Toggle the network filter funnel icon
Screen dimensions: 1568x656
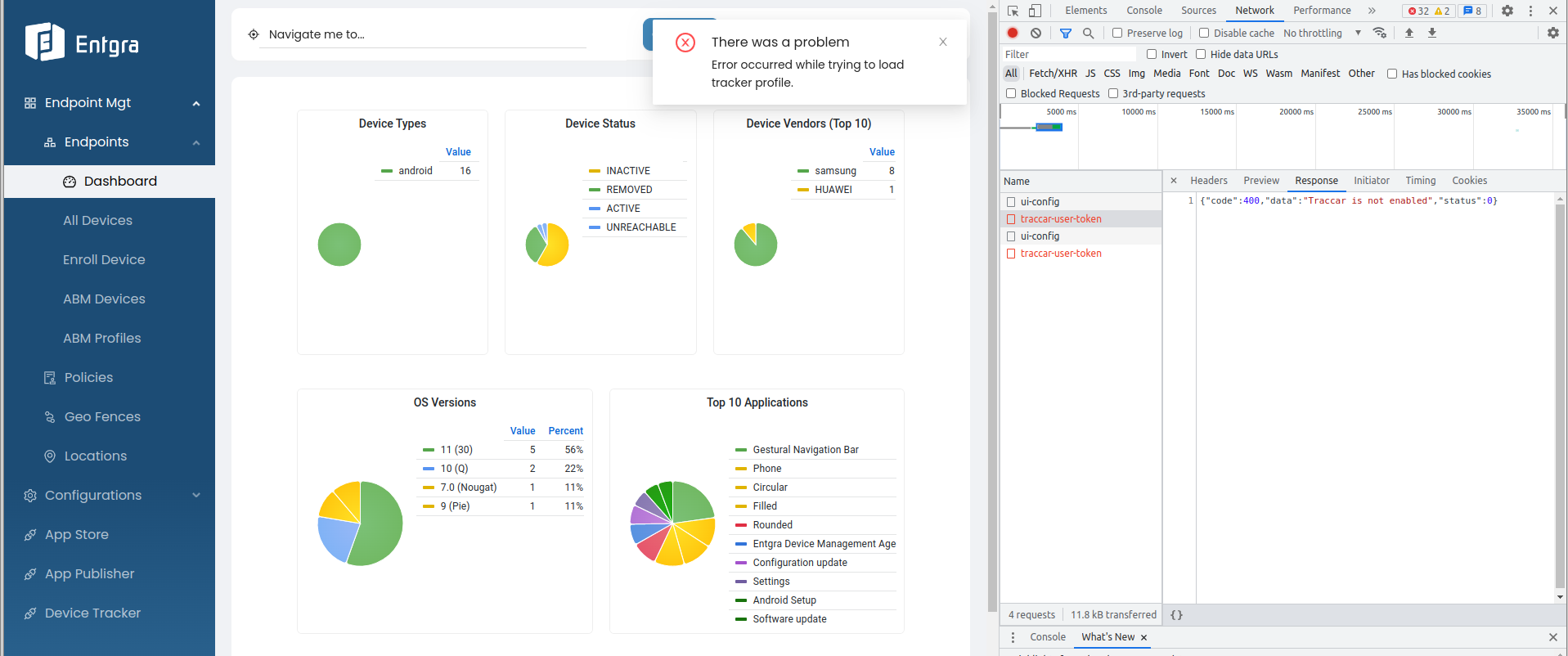(x=1065, y=33)
